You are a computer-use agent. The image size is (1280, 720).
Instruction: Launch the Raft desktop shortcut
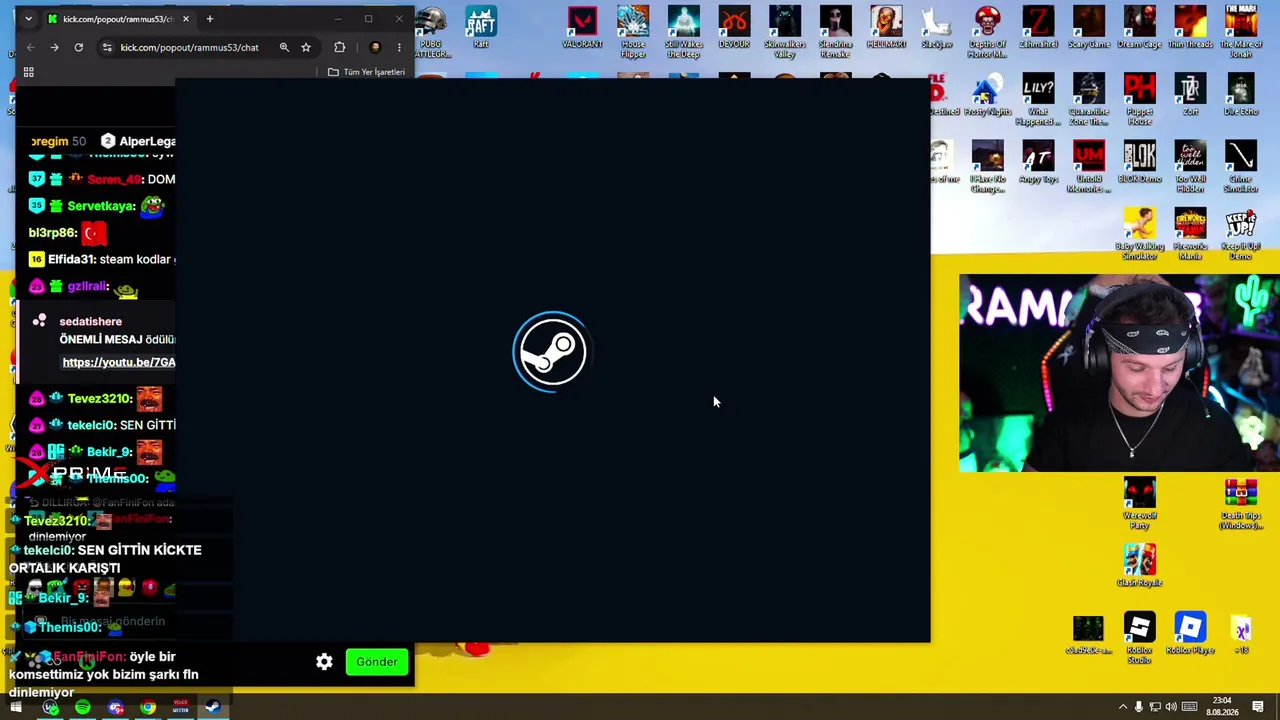pos(481,27)
